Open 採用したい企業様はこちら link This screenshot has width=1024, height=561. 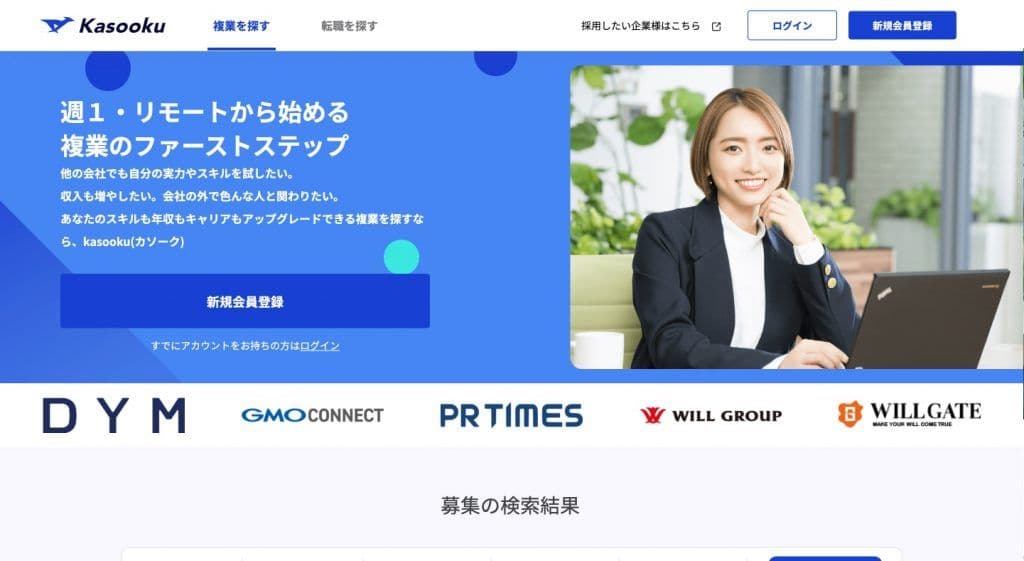pyautogui.click(x=640, y=26)
